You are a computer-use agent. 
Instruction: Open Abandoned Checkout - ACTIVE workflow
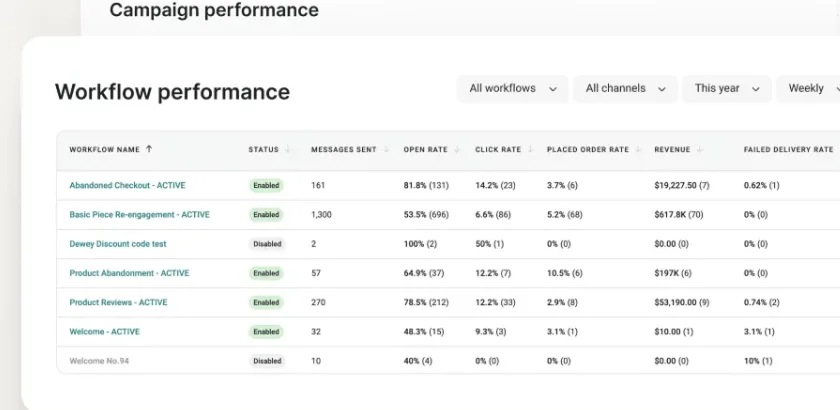(x=128, y=185)
